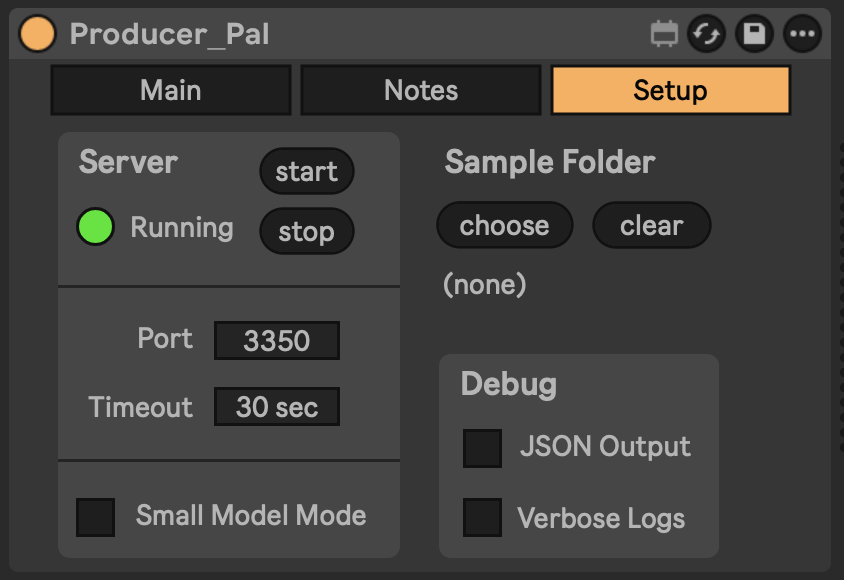Clear the sample folder selection
The image size is (844, 580).
tap(651, 225)
